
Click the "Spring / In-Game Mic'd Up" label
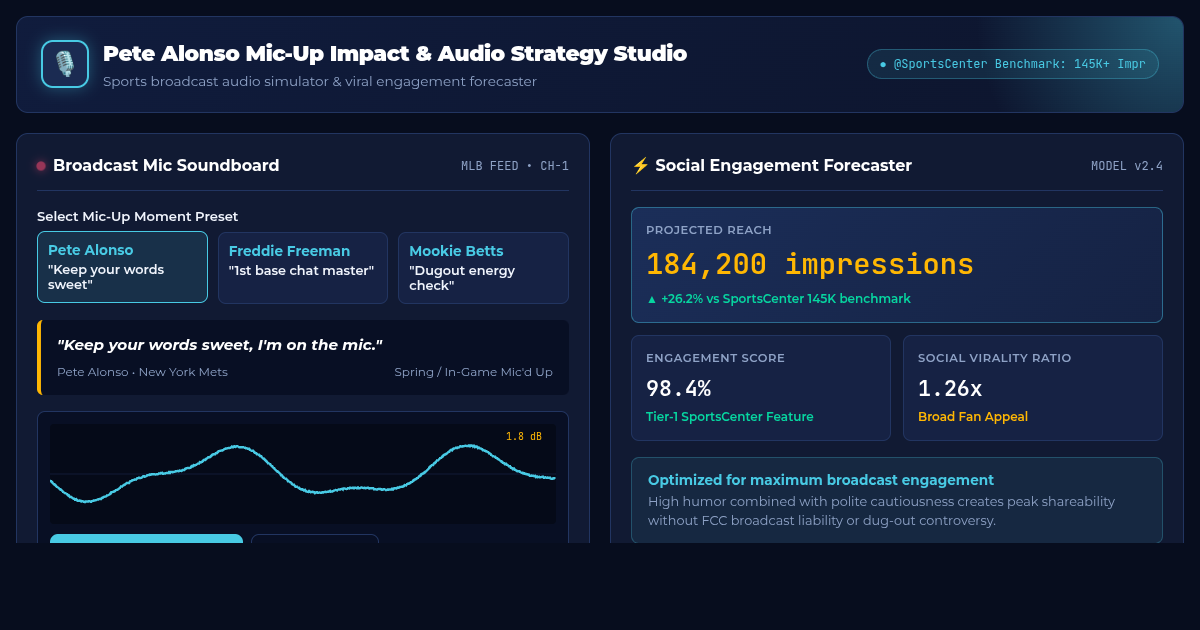pos(473,372)
